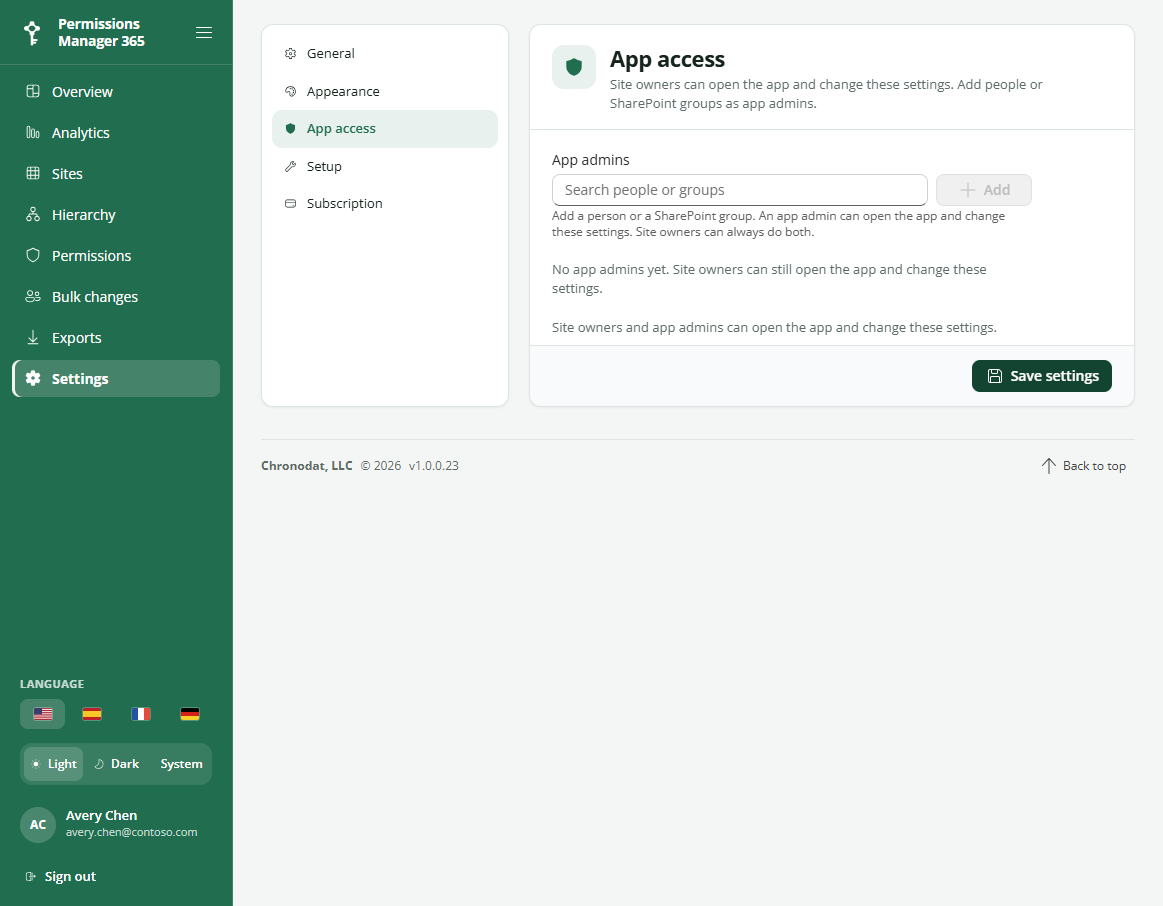This screenshot has width=1163, height=906.
Task: Click the Settings gear icon in sidebar
Action: pos(33,378)
